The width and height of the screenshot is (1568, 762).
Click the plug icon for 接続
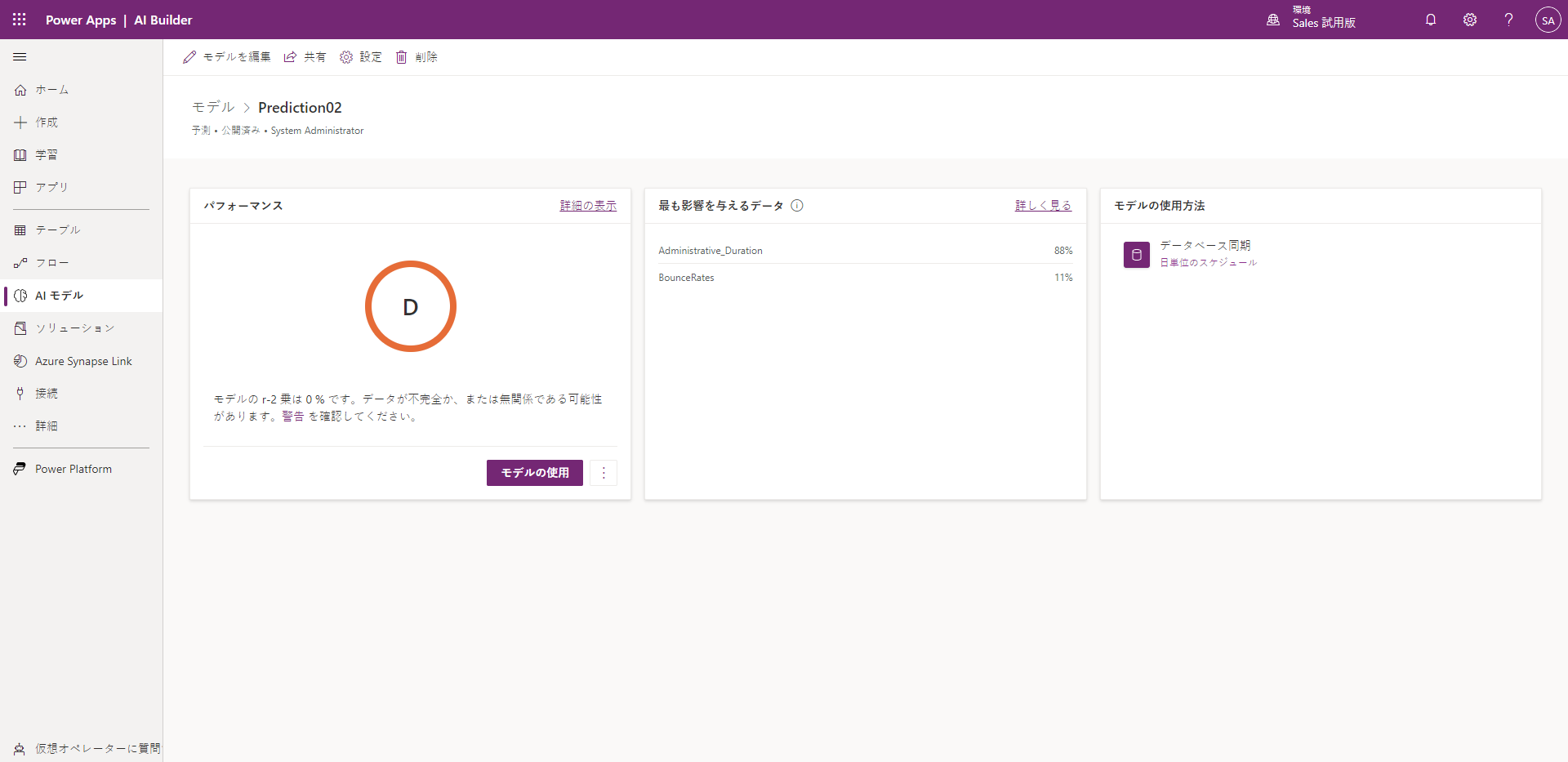coord(20,394)
